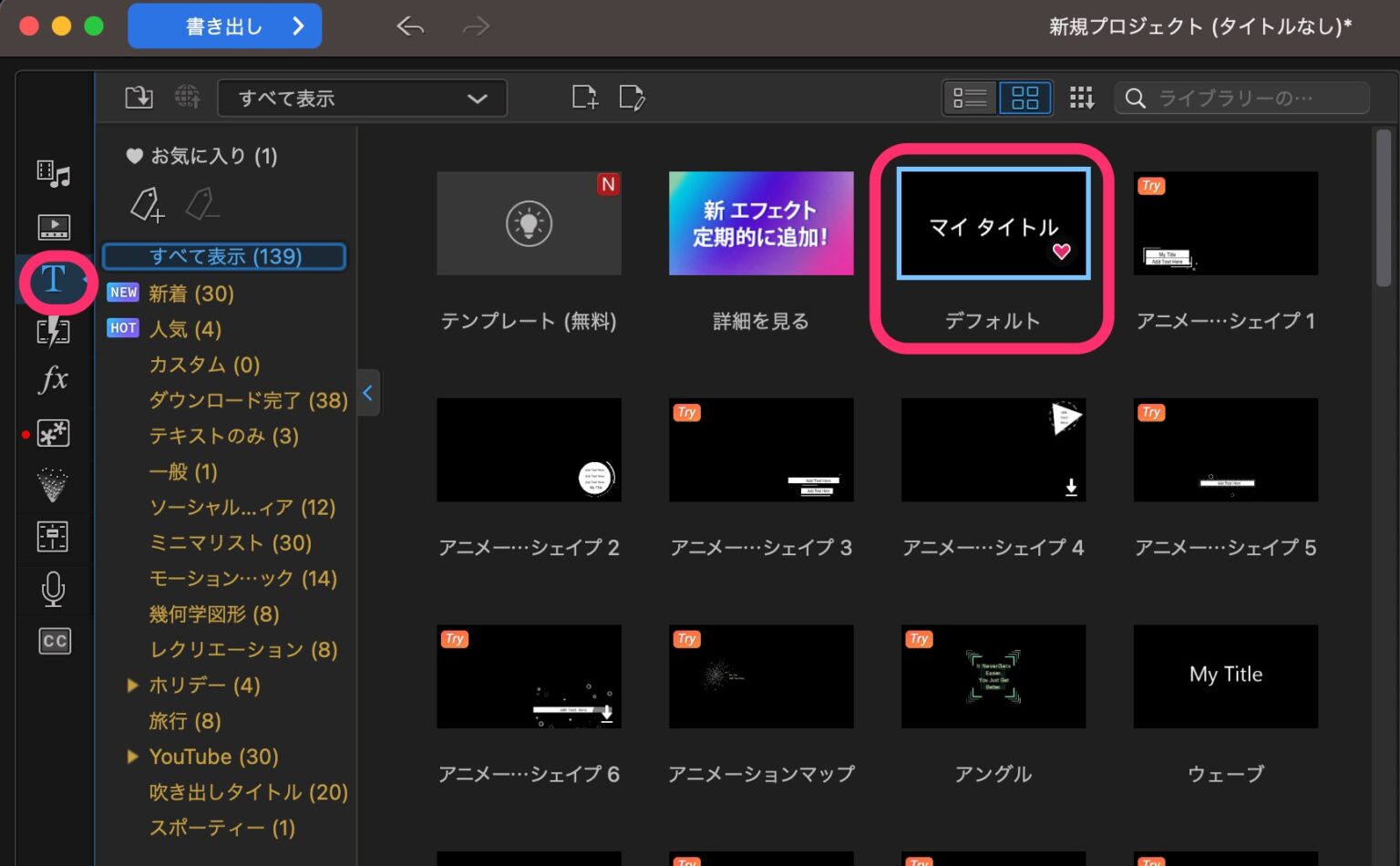Viewport: 1400px width, 866px height.
Task: Open the Titles panel (T icon)
Action: click(x=55, y=282)
